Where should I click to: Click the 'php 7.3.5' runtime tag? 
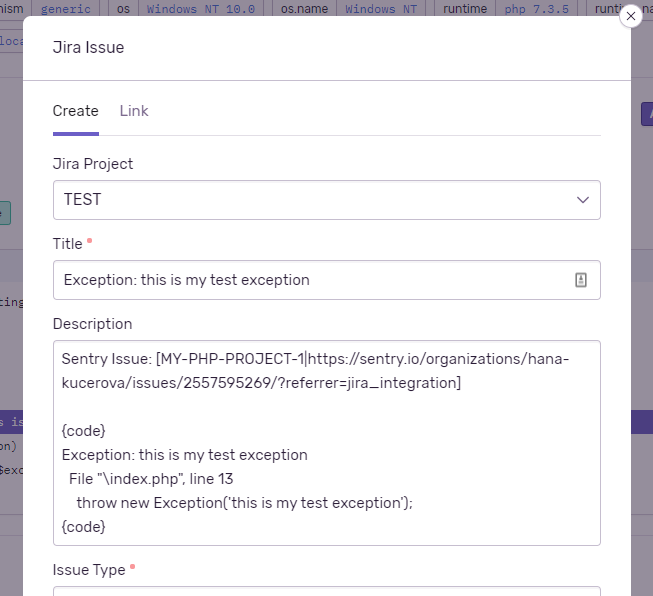point(536,8)
